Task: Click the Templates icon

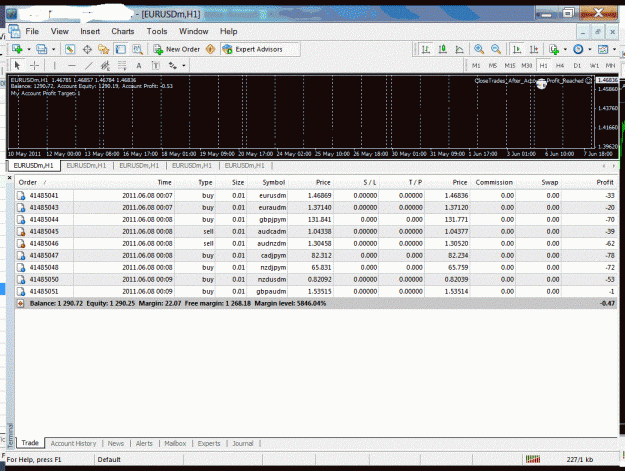Action: pyautogui.click(x=603, y=49)
